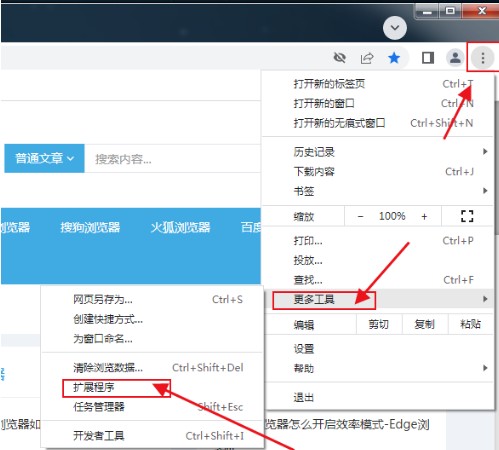The width and height of the screenshot is (499, 450).
Task: Click the vertical scrollbar on the right edge
Action: [x=497, y=167]
